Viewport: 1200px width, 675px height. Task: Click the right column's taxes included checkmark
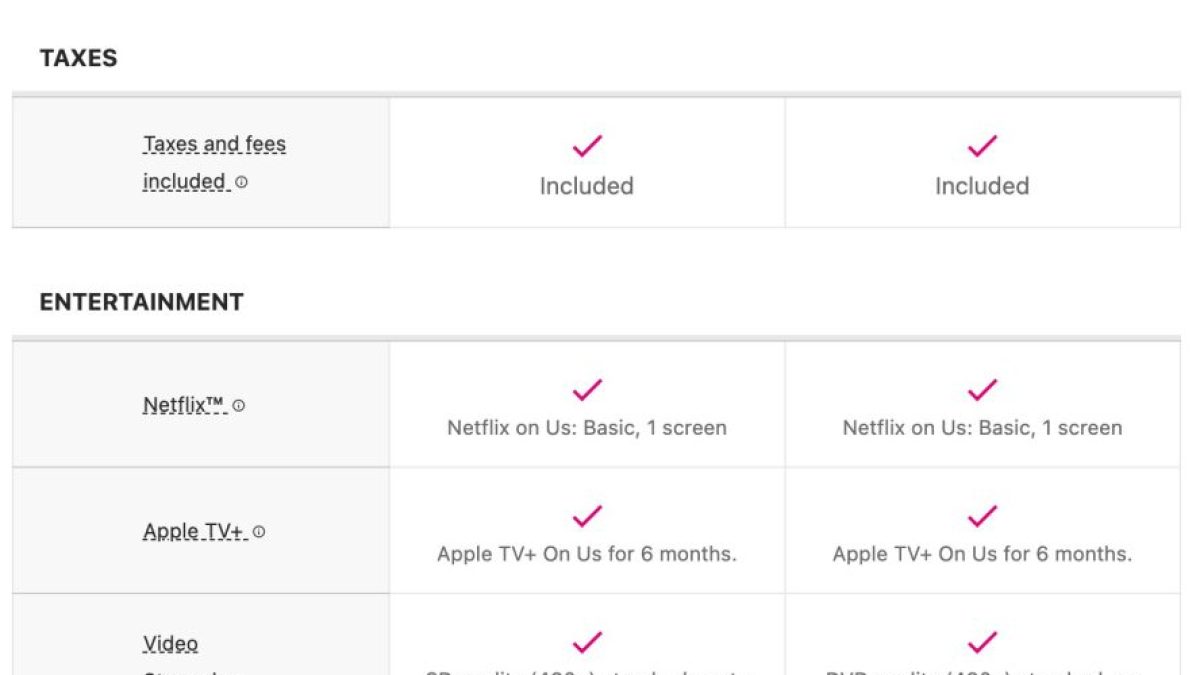click(x=982, y=146)
